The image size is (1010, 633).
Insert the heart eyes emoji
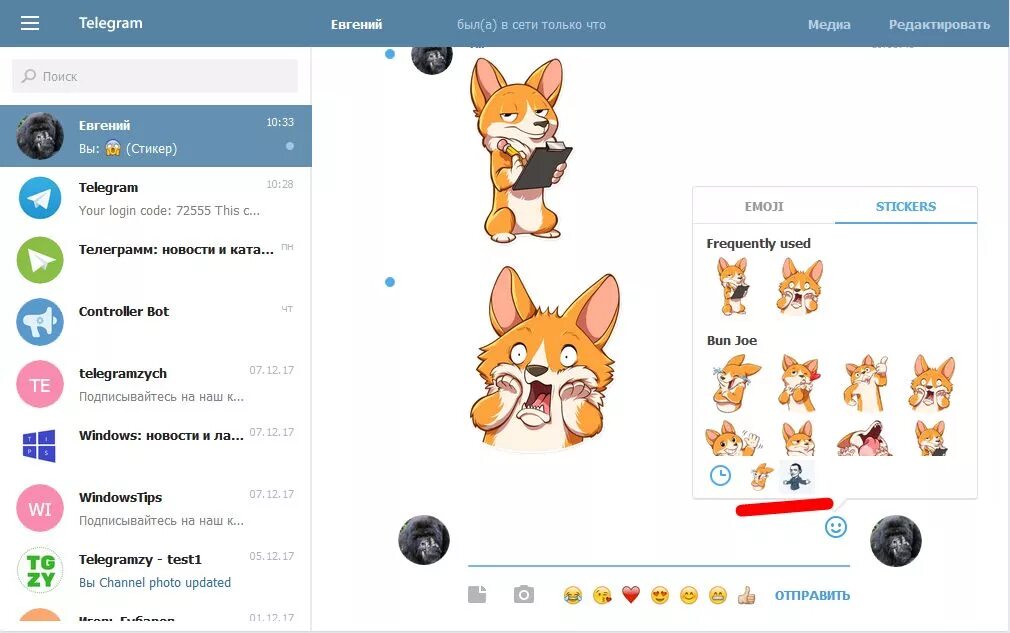point(660,595)
